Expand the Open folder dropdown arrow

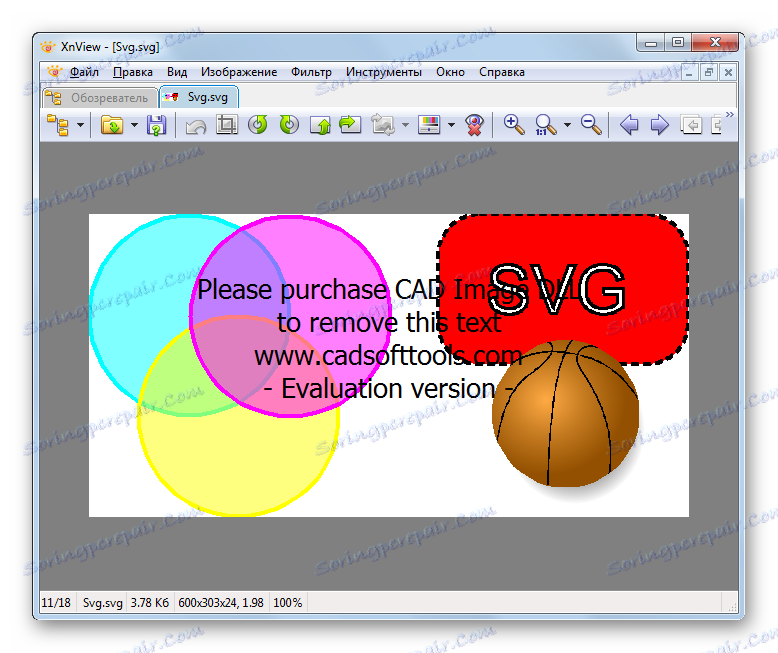(134, 125)
